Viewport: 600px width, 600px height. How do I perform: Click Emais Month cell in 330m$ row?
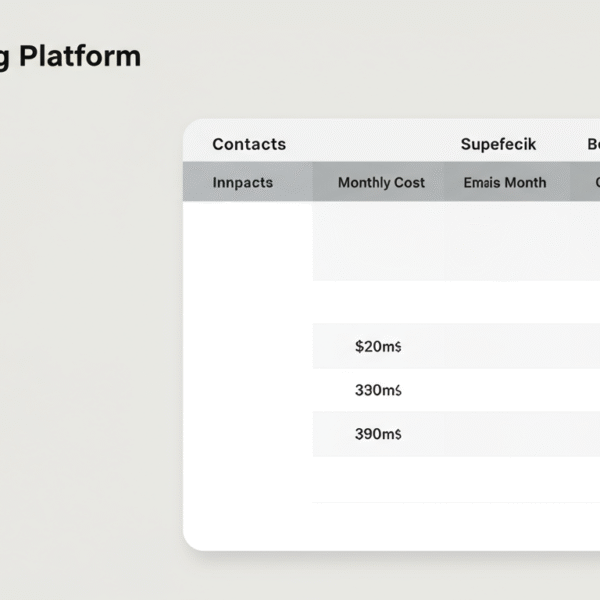coord(505,390)
